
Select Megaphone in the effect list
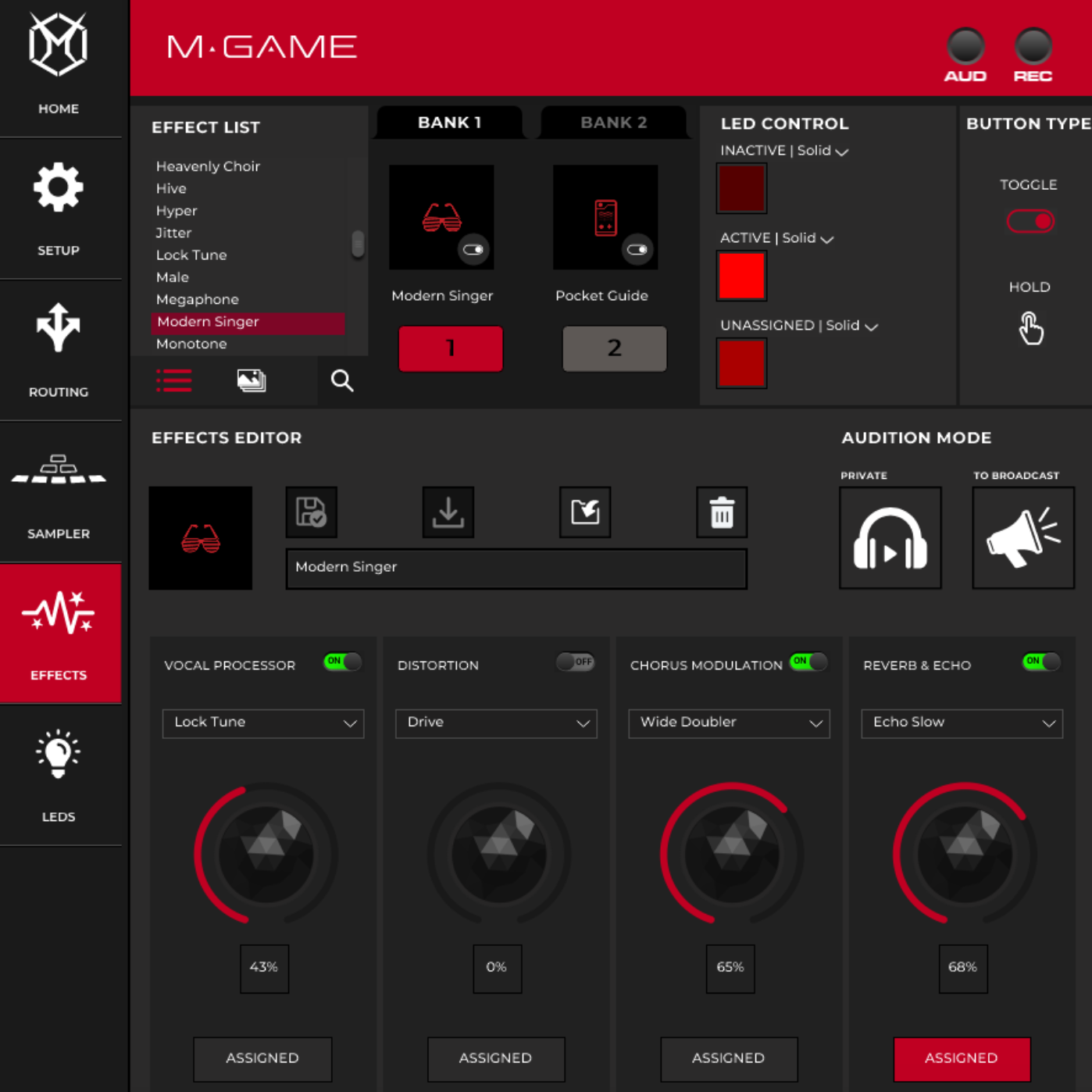click(x=198, y=299)
